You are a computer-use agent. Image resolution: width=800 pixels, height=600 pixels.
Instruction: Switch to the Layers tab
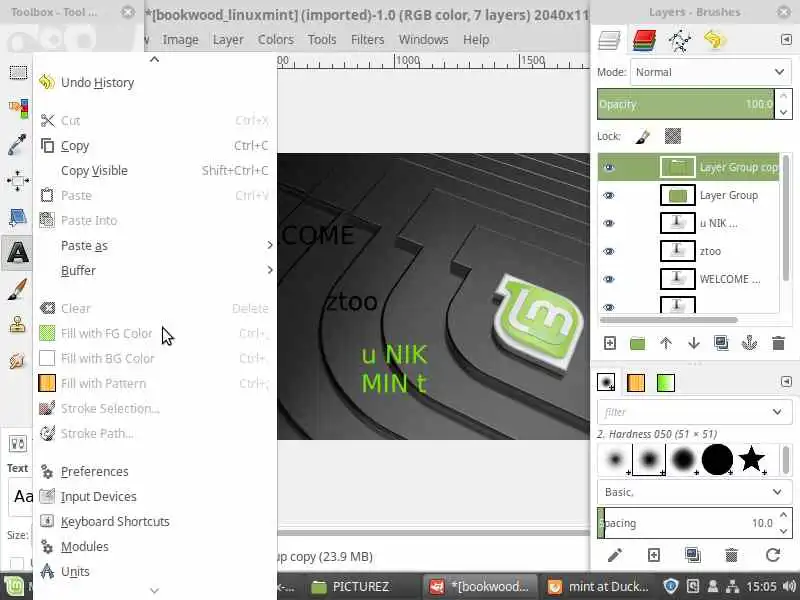pyautogui.click(x=609, y=40)
